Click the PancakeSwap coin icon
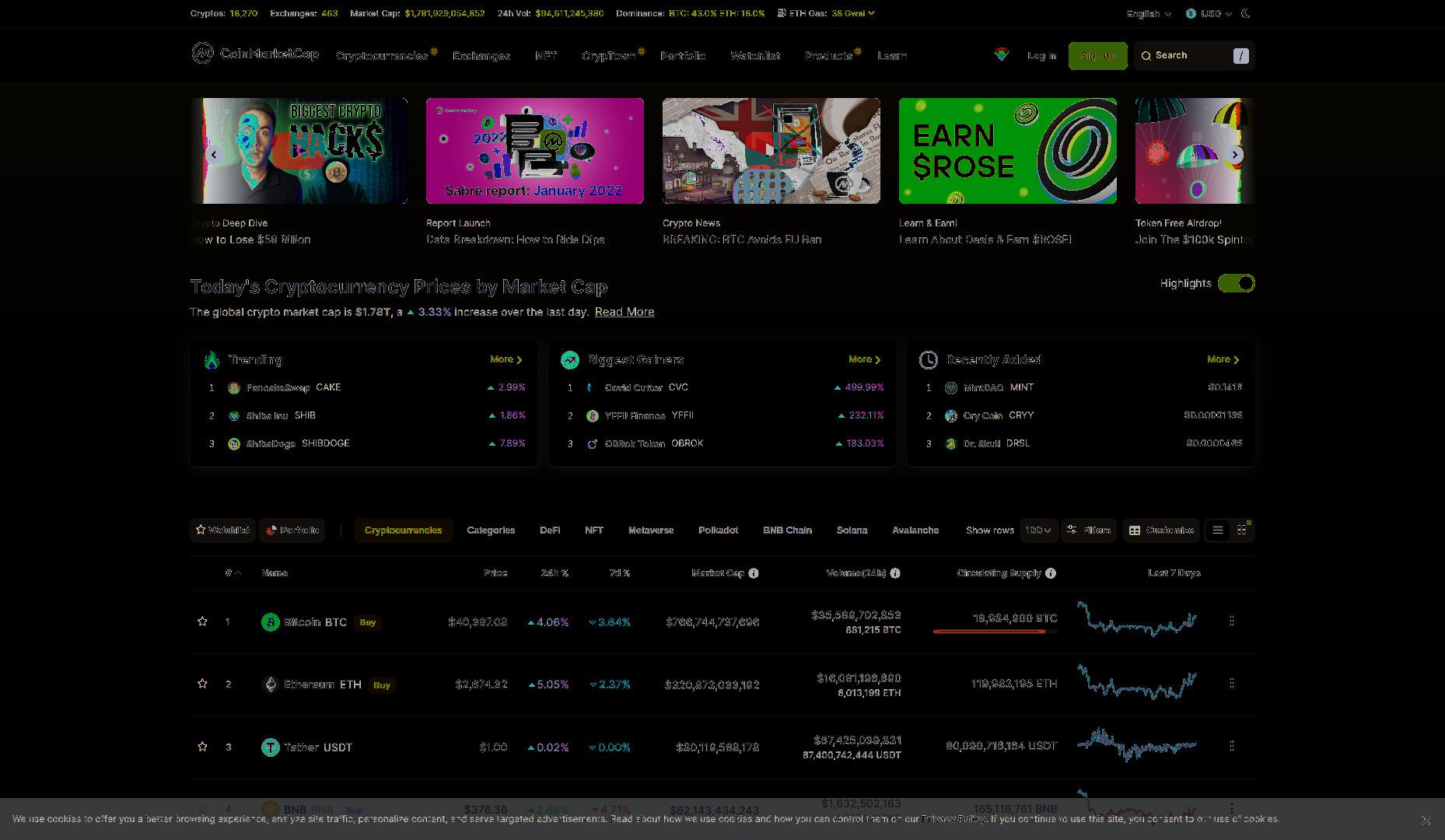Viewport: 1445px width, 840px height. (233, 387)
